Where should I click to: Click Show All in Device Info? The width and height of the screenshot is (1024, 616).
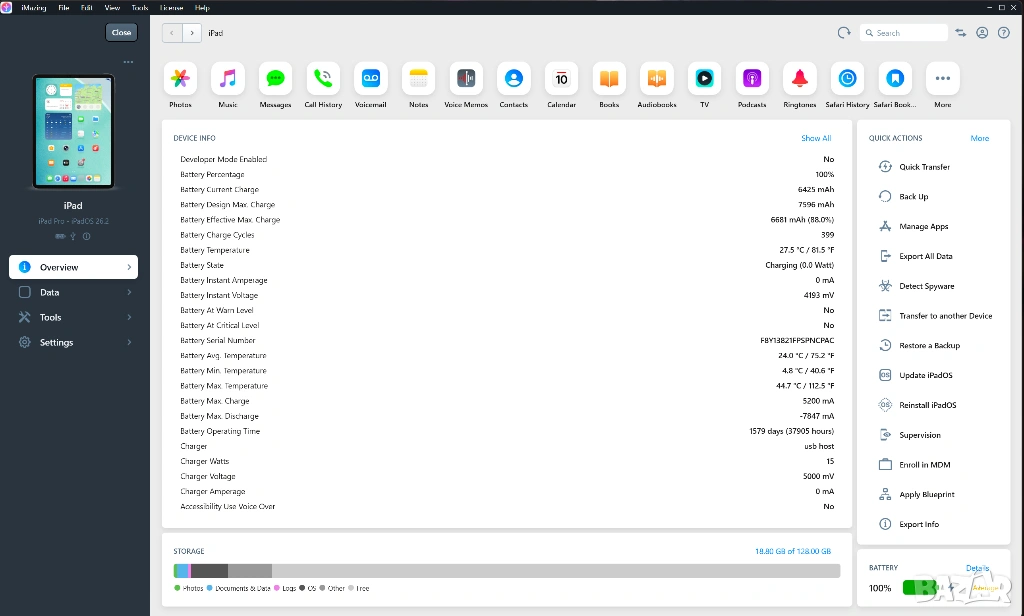click(815, 139)
